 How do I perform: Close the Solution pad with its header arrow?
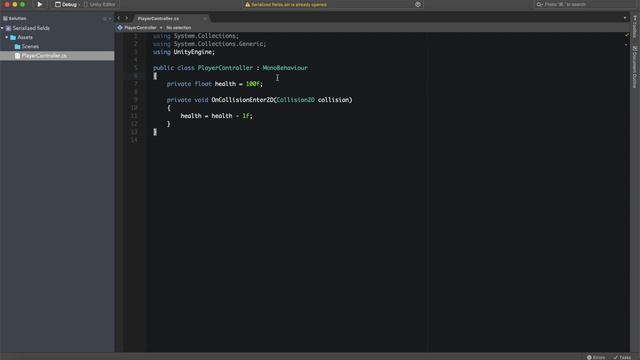tap(110, 18)
